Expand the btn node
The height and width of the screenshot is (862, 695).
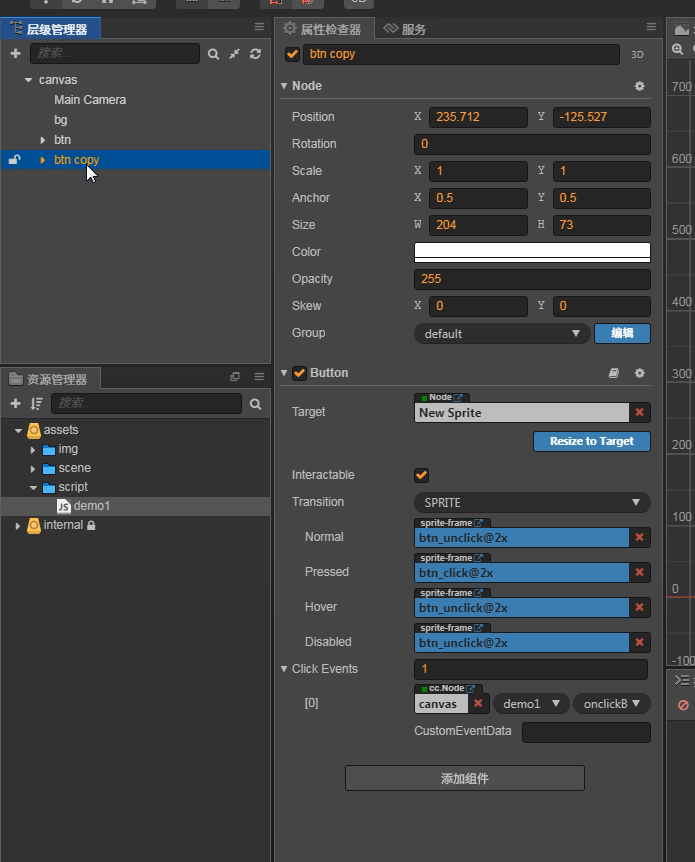click(x=43, y=140)
